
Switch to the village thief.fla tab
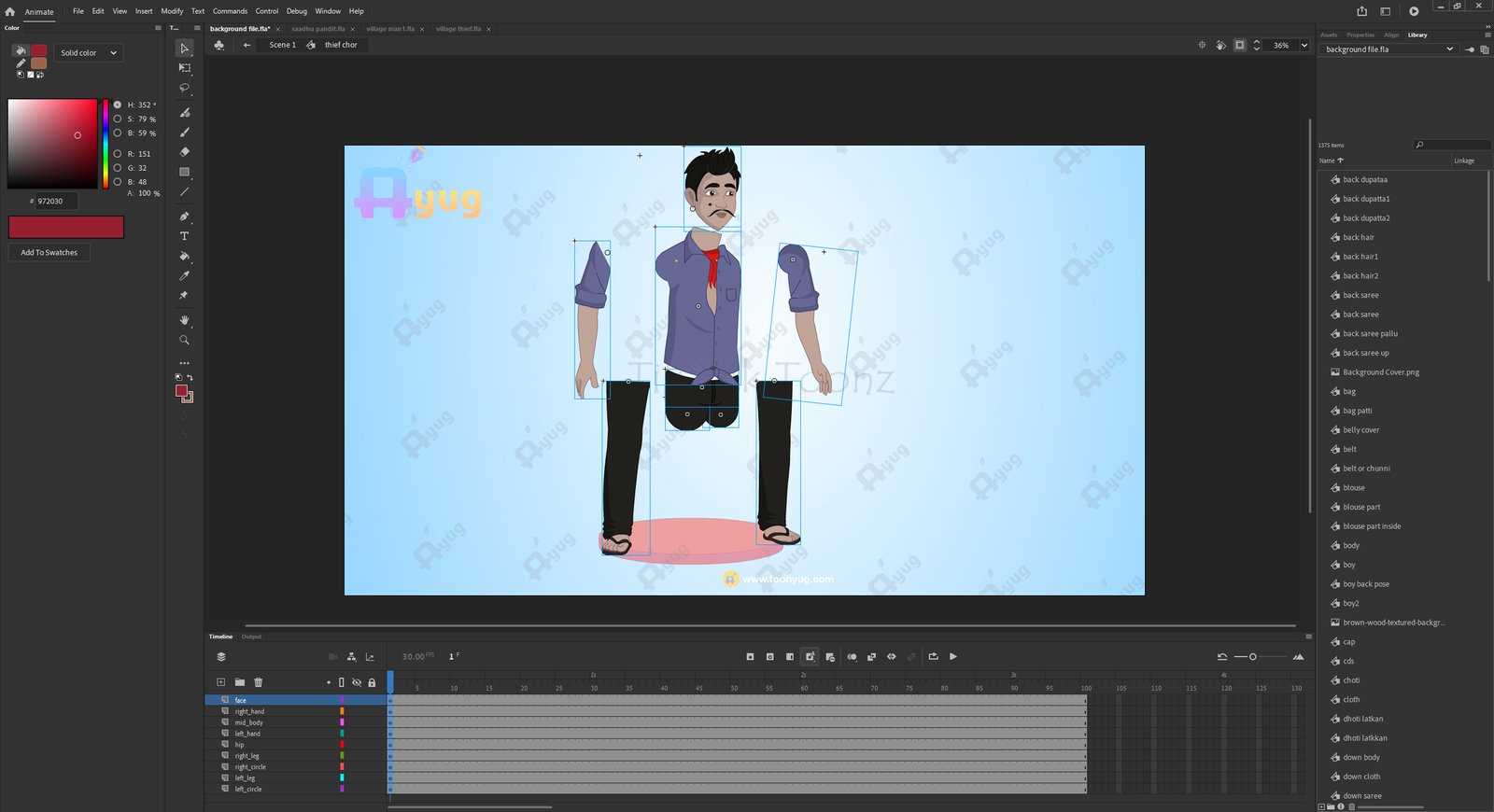[x=458, y=29]
